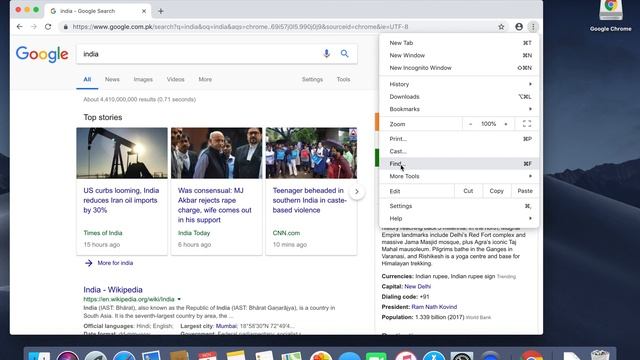Select New Incognito Window menu item
The height and width of the screenshot is (360, 640).
coord(459,68)
